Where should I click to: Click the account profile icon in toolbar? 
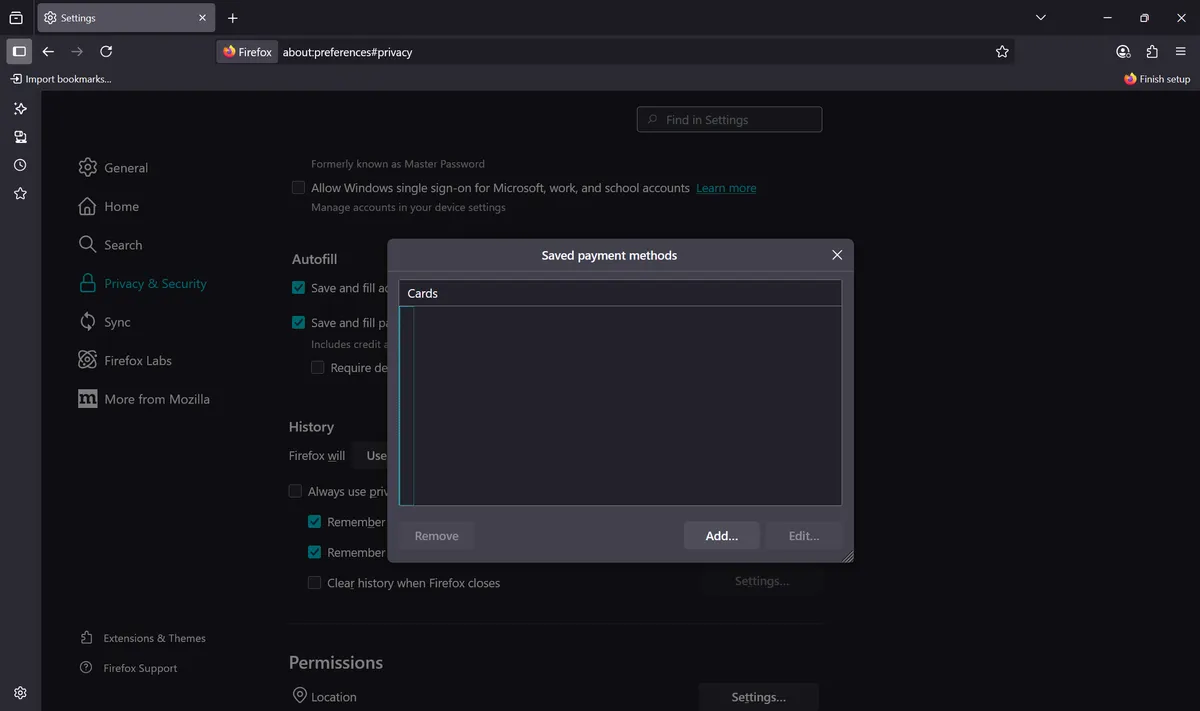click(1123, 52)
